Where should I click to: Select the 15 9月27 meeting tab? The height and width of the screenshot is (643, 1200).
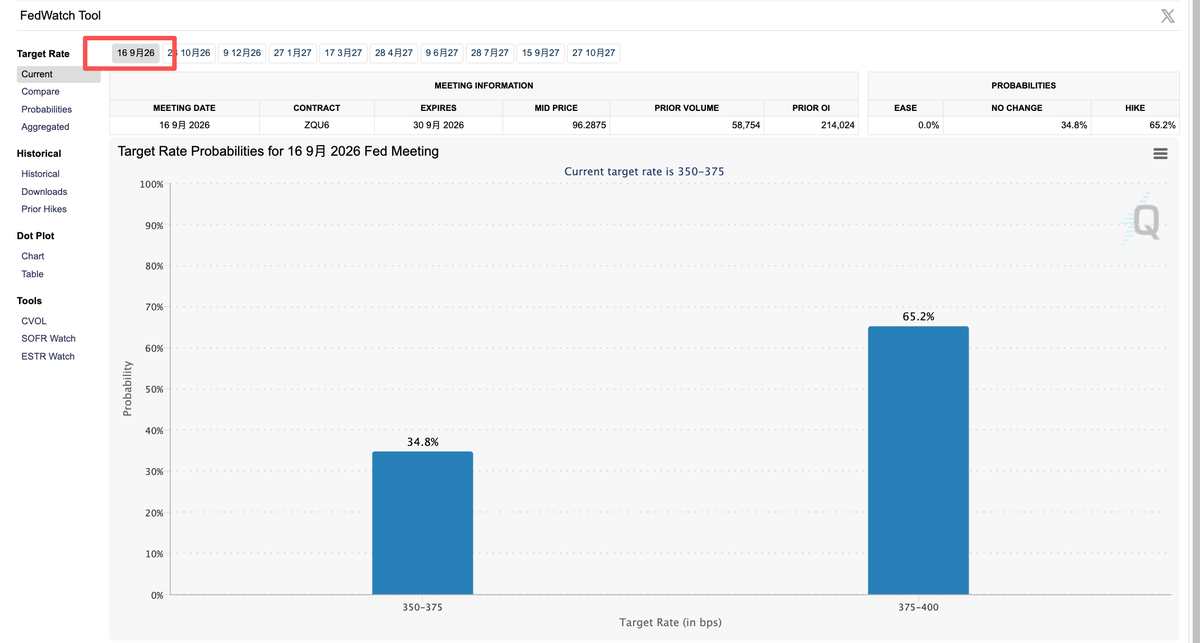pyautogui.click(x=541, y=53)
